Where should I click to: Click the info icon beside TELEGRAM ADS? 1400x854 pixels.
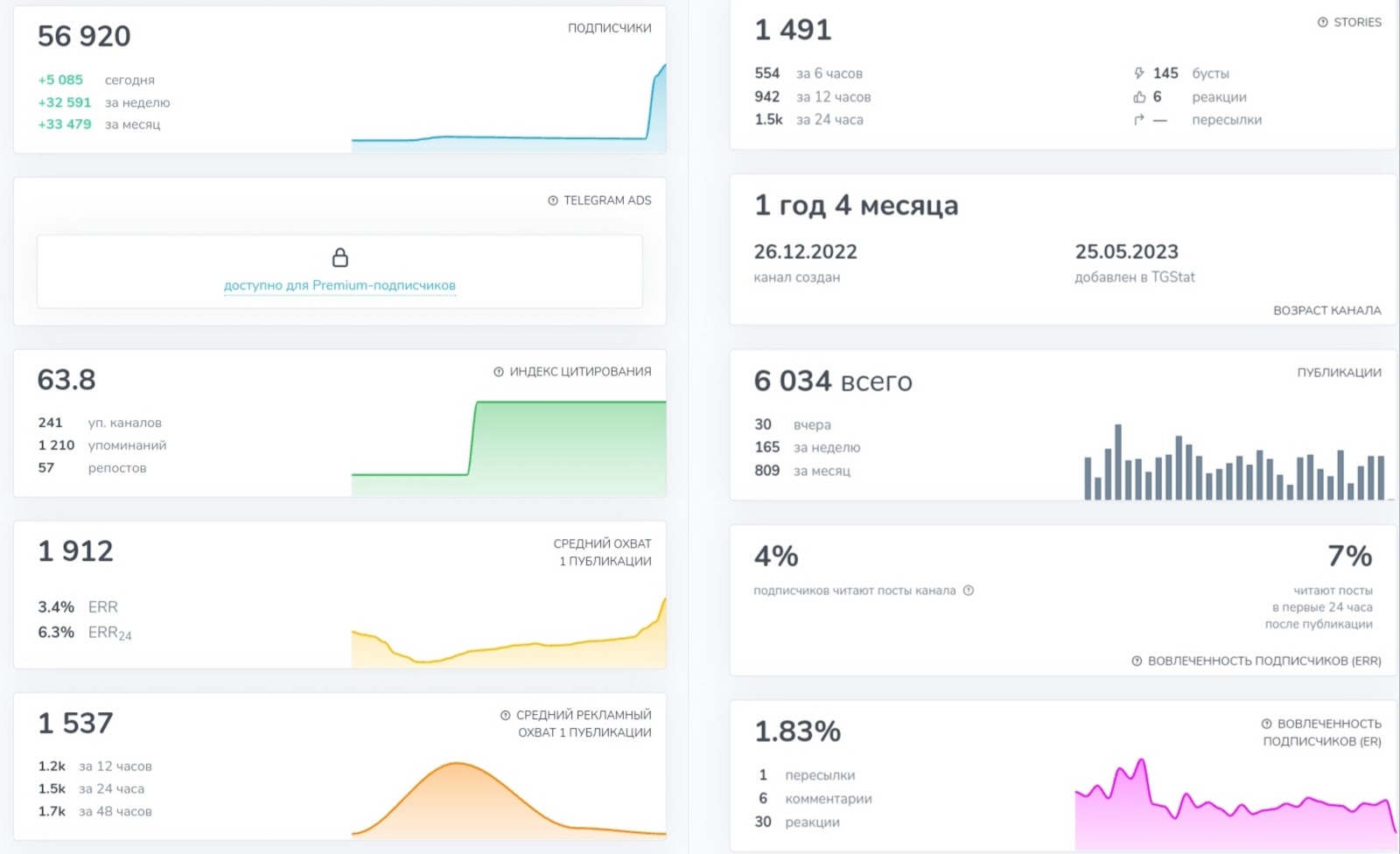click(x=553, y=200)
